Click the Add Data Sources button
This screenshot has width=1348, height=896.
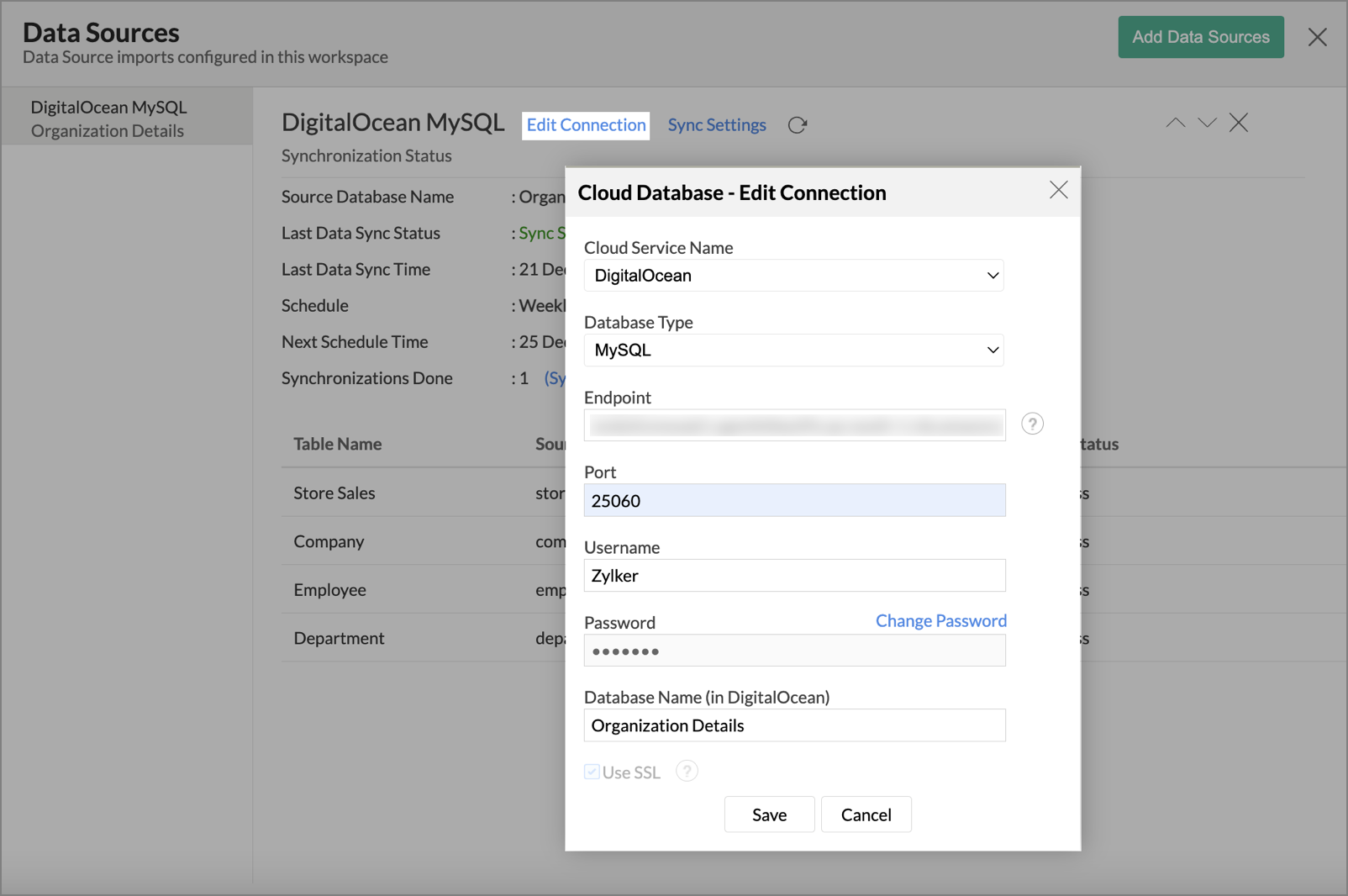pyautogui.click(x=1200, y=37)
